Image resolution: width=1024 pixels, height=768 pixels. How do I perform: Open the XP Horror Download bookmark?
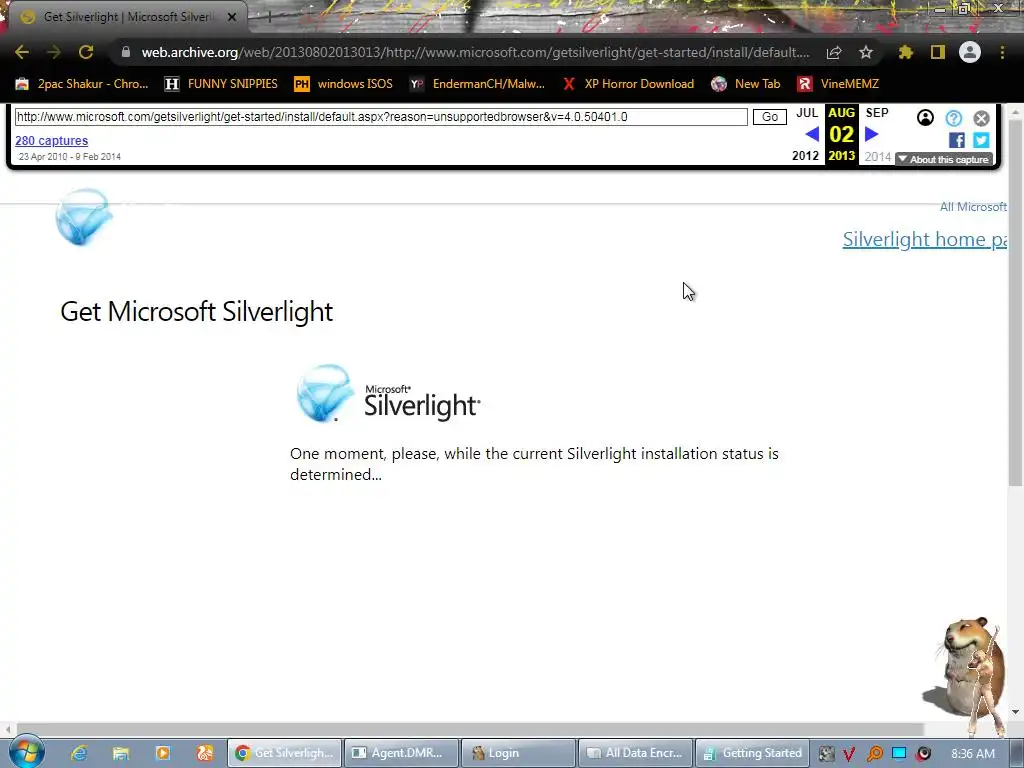[x=628, y=84]
